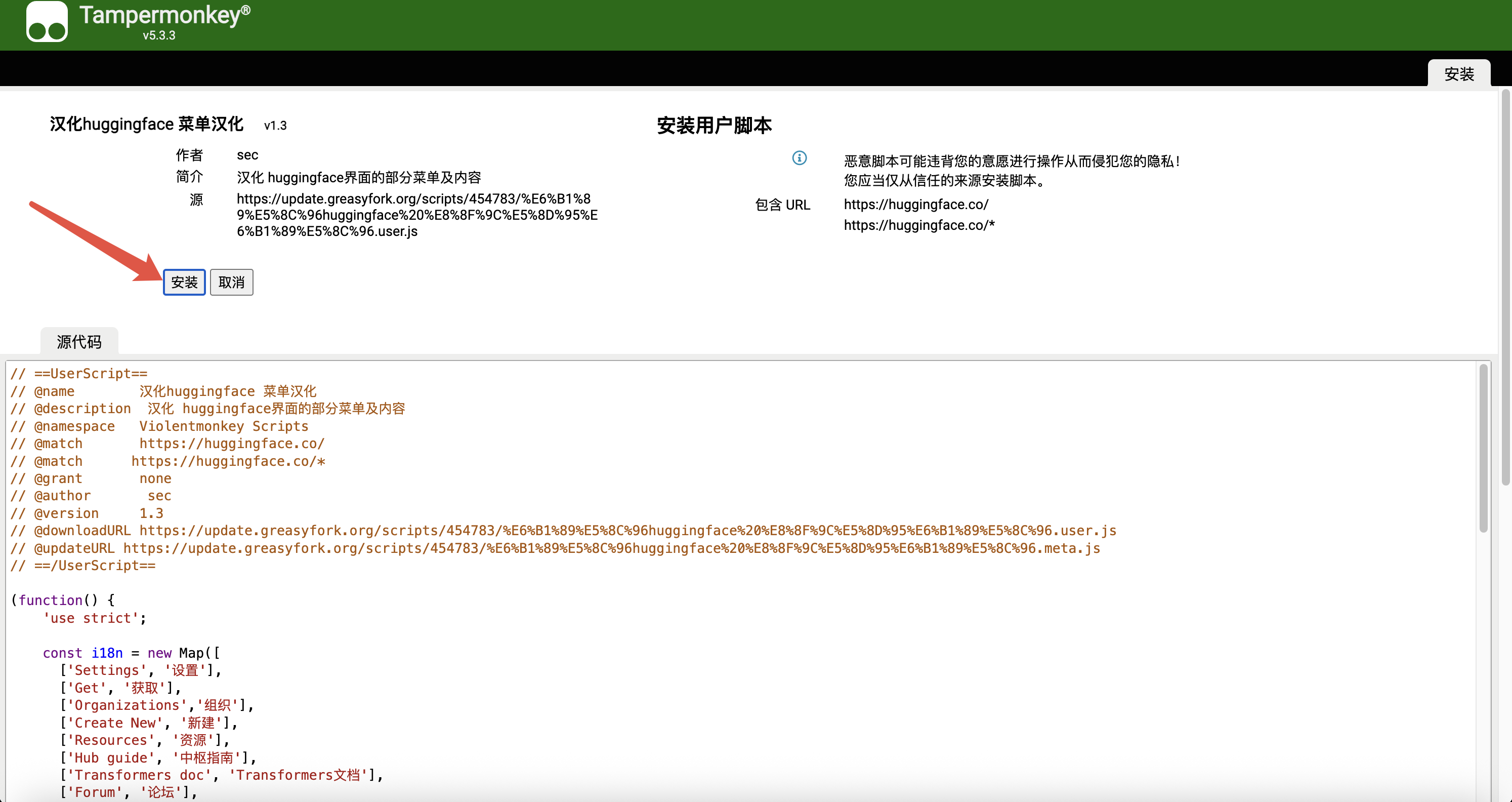
Task: Click the greasyfork source URL text
Action: pos(417,215)
